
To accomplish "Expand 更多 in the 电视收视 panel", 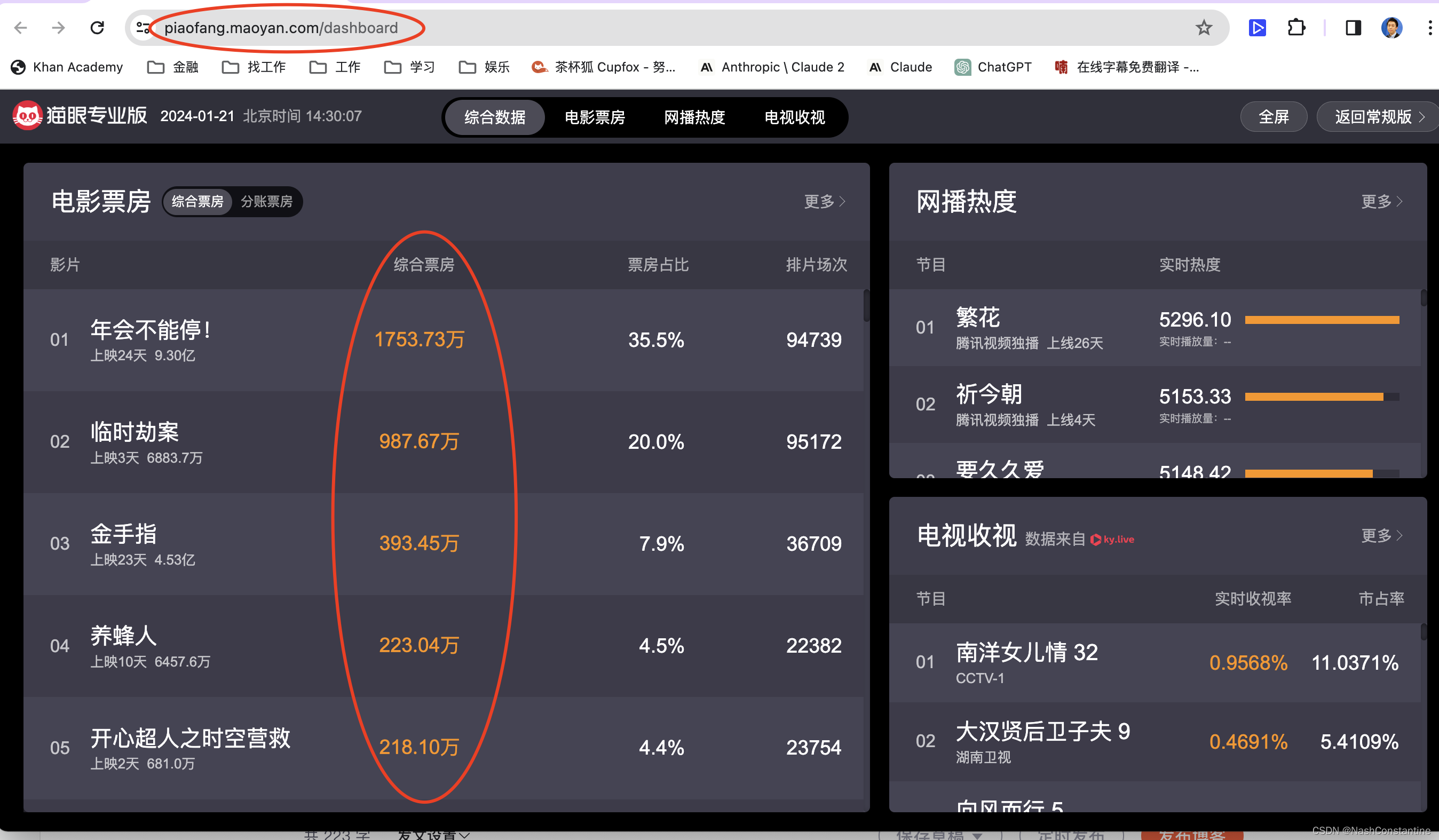I will pyautogui.click(x=1381, y=536).
